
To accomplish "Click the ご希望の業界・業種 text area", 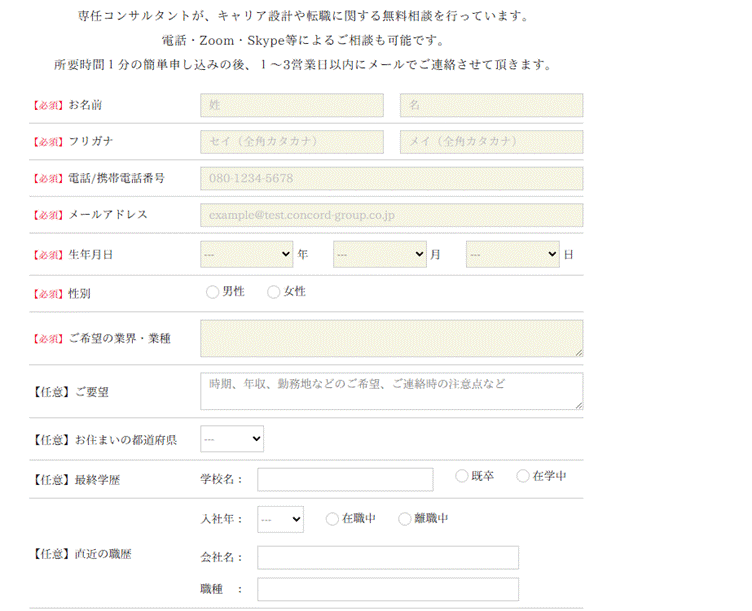I will pos(391,338).
